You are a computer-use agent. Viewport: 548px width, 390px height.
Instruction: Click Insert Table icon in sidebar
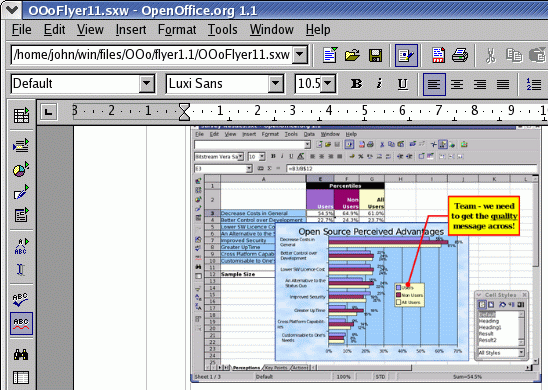pos(21,115)
